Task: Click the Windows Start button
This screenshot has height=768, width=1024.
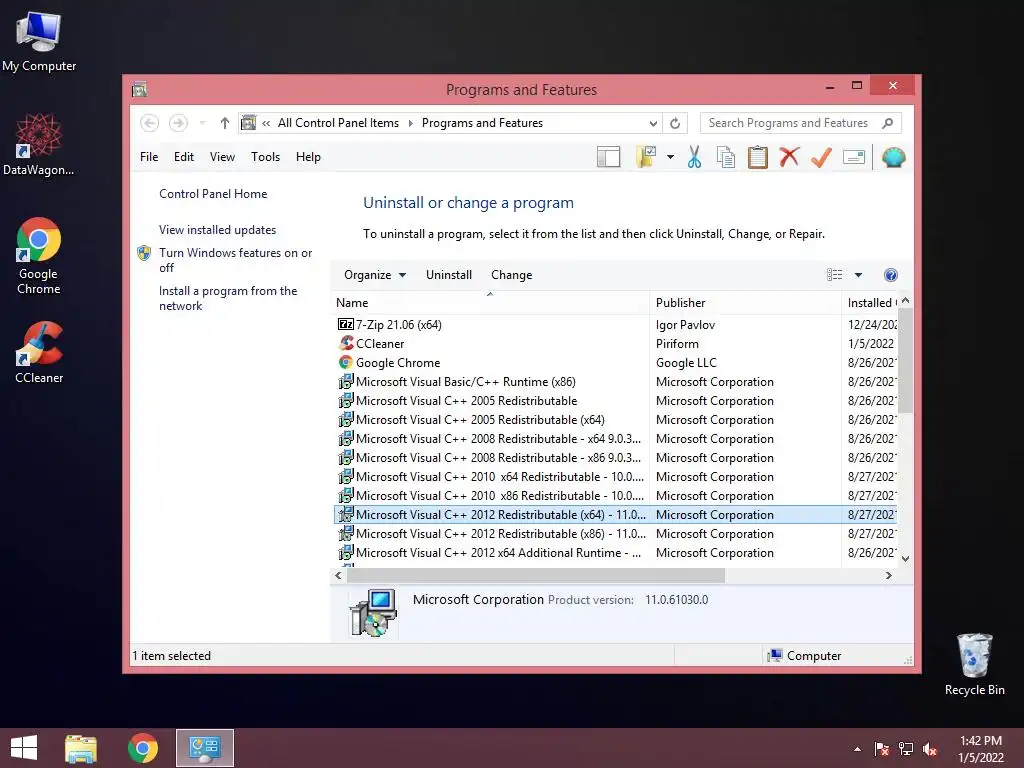Action: coord(24,748)
